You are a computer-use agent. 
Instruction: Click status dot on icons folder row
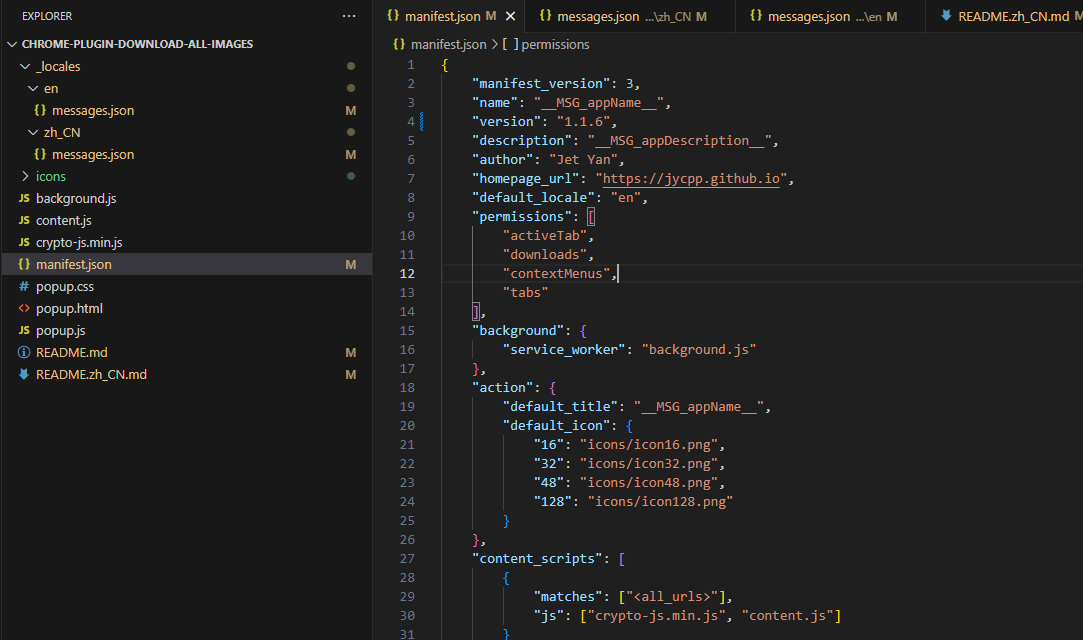(x=351, y=176)
